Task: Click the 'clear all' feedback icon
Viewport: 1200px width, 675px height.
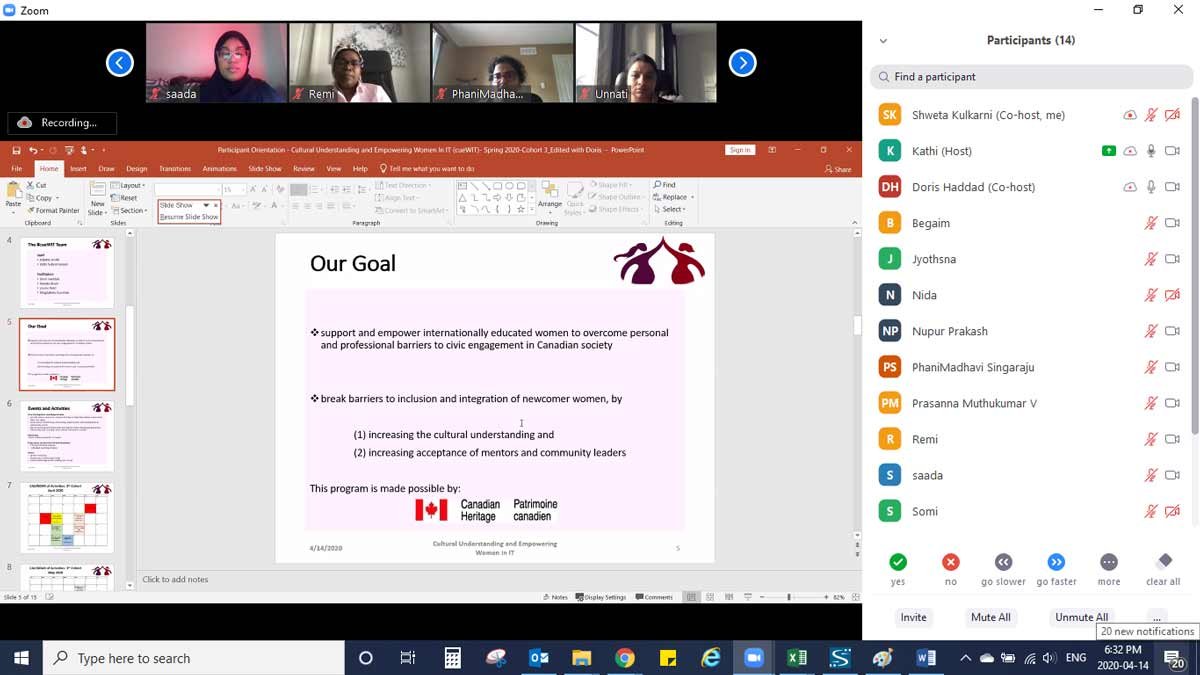Action: point(1163,562)
